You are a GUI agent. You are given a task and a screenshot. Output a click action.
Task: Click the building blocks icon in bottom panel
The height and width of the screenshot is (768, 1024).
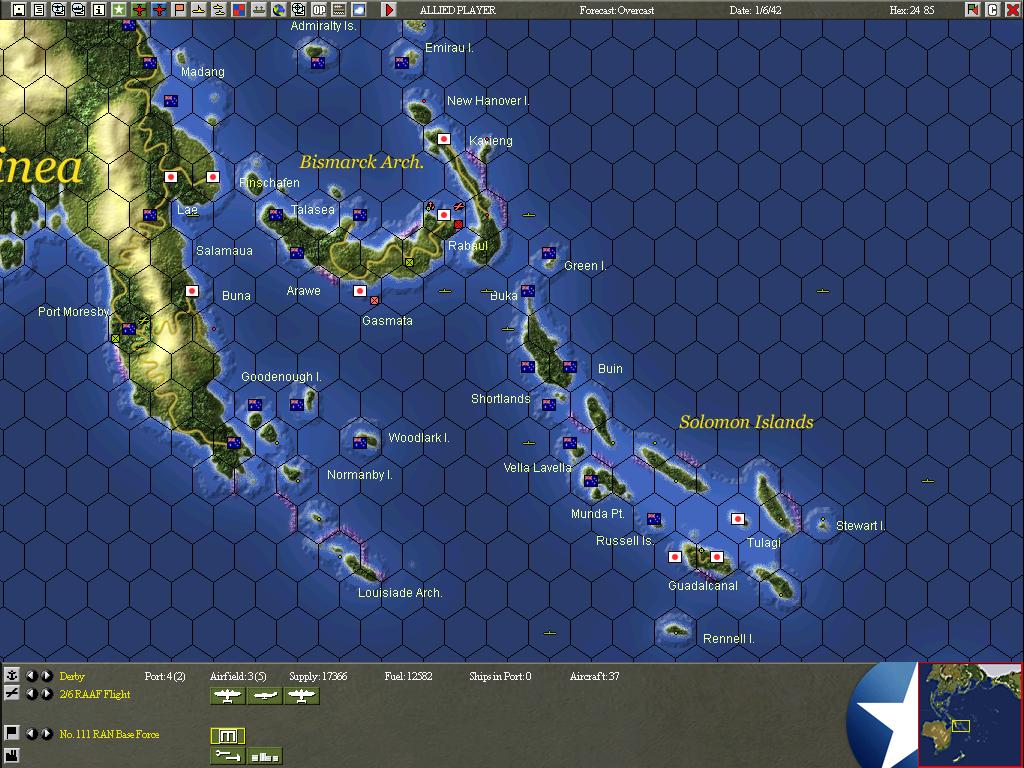(x=264, y=756)
